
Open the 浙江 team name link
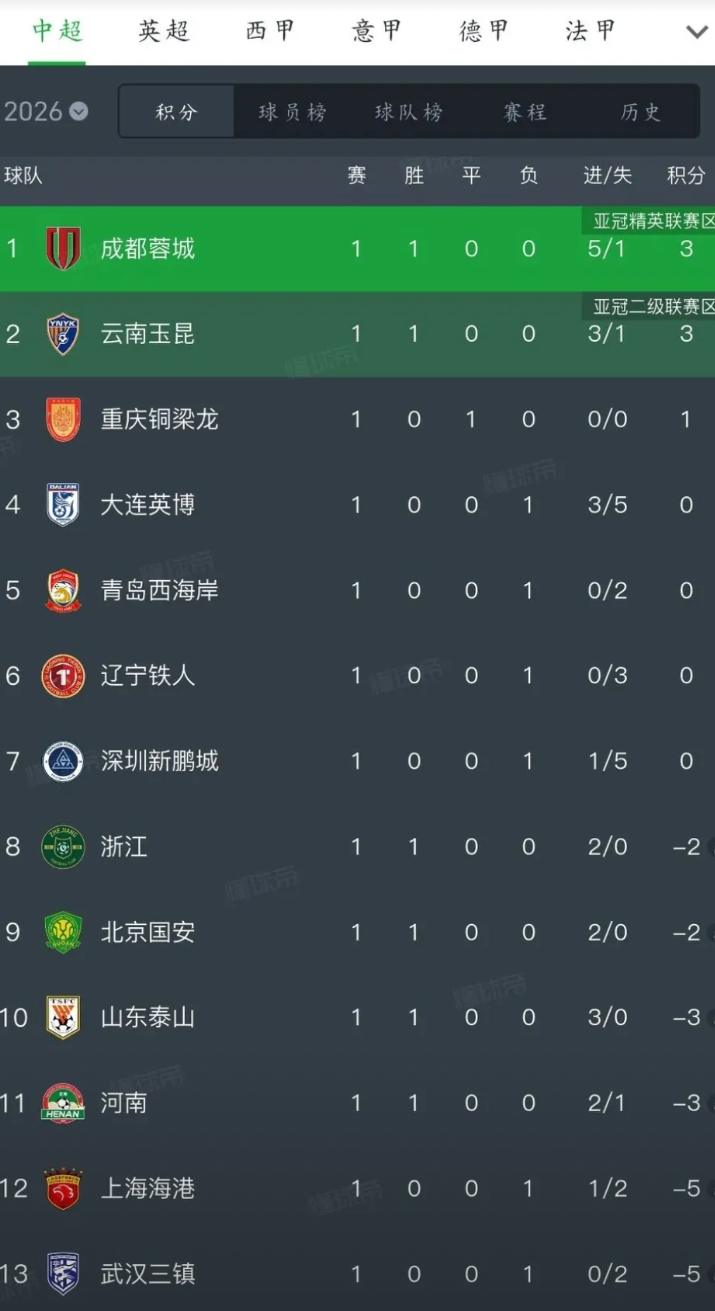(x=124, y=847)
